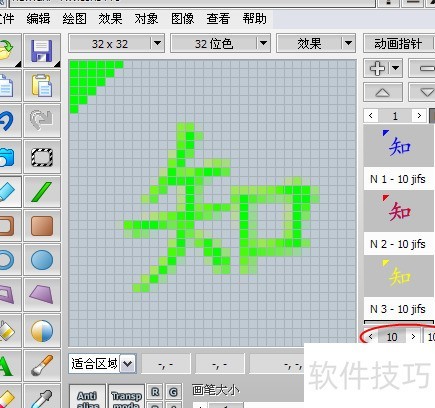435x408 pixels.
Task: Click the clipboard Paste icon
Action: tap(42, 85)
